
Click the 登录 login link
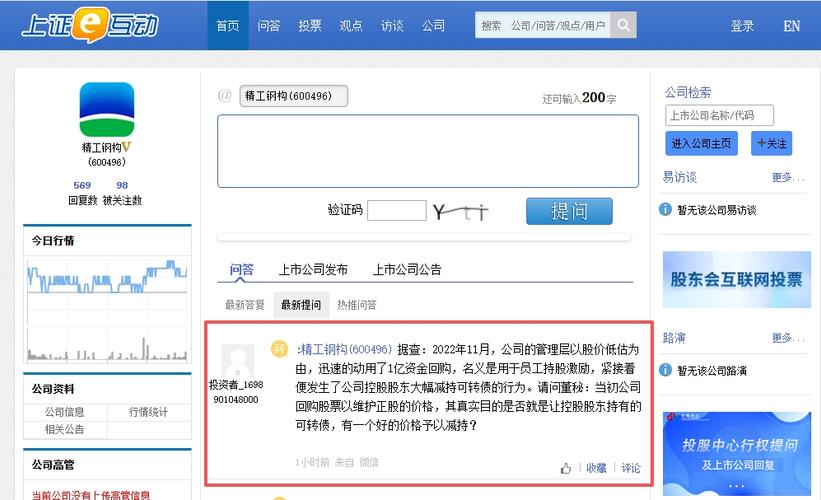coord(742,26)
